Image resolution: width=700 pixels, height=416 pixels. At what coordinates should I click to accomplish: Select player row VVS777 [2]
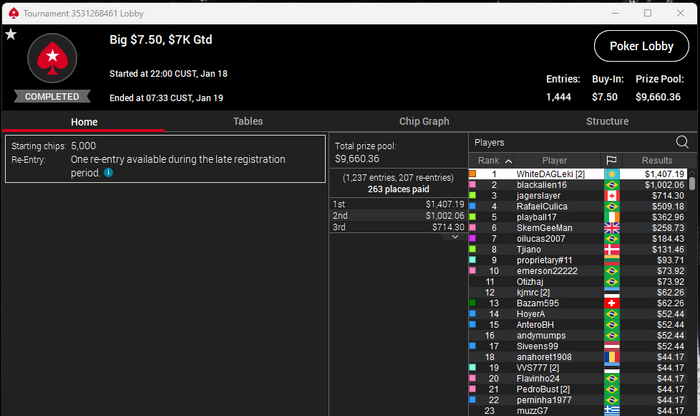point(578,368)
